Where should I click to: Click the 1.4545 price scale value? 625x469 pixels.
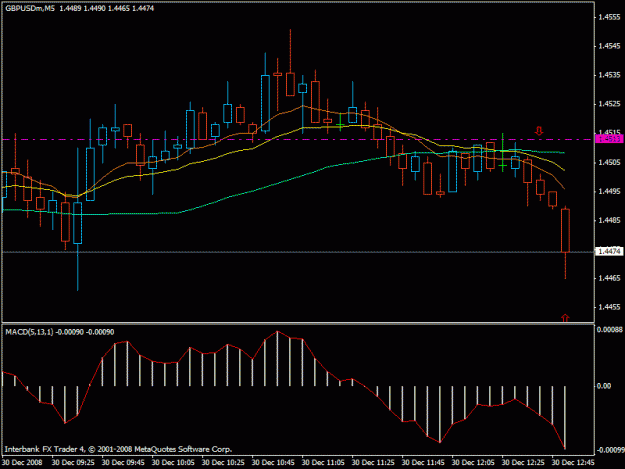click(x=609, y=46)
